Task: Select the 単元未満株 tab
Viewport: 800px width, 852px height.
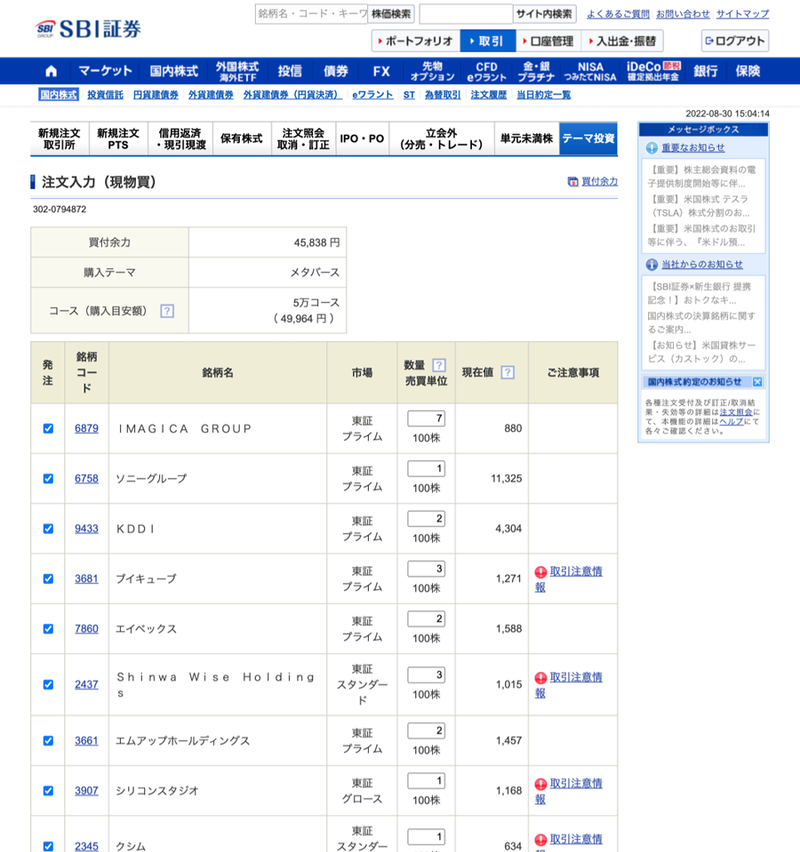Action: pos(526,139)
